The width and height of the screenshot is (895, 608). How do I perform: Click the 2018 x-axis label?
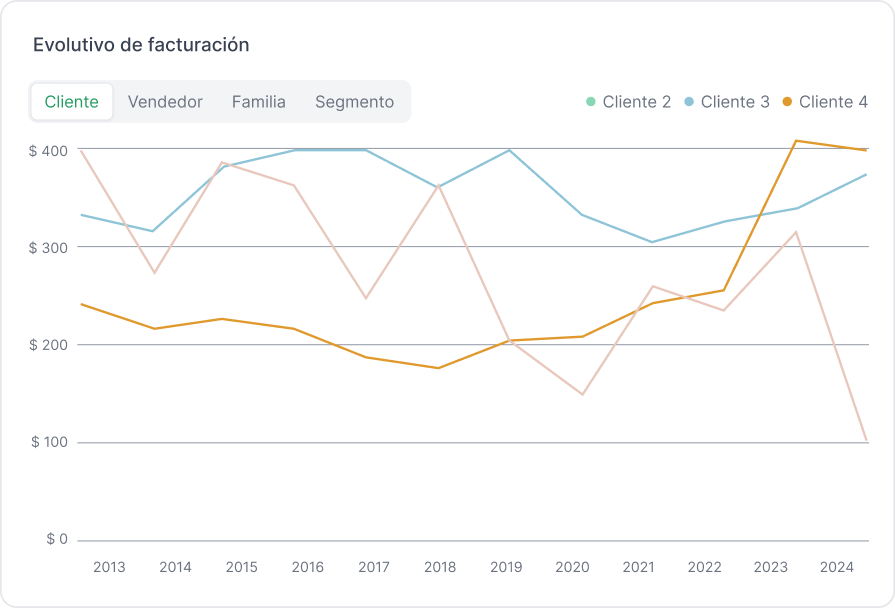pos(440,567)
